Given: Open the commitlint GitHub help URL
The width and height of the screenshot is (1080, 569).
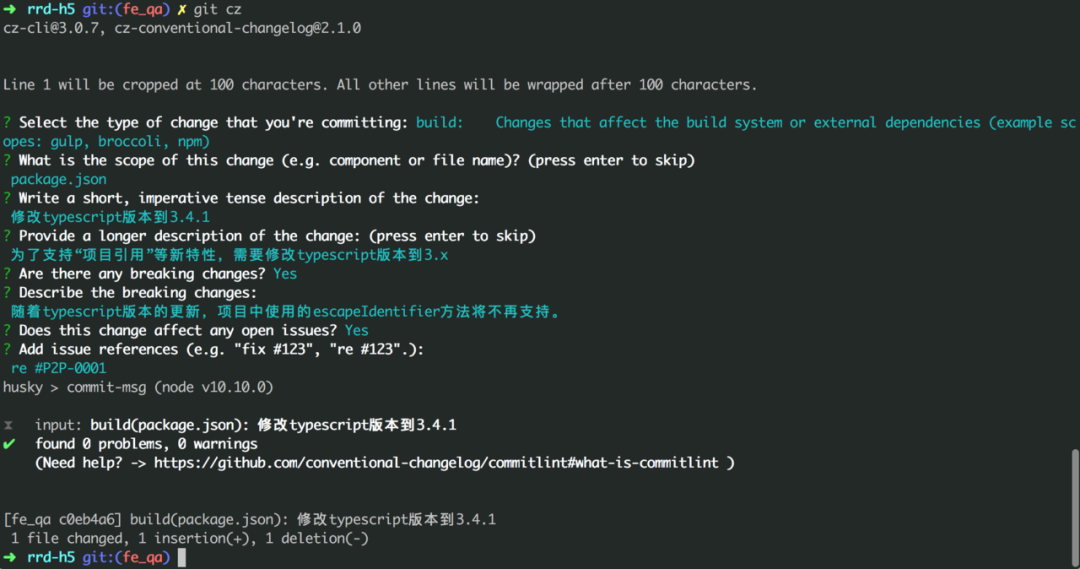Looking at the screenshot, I should click(436, 463).
